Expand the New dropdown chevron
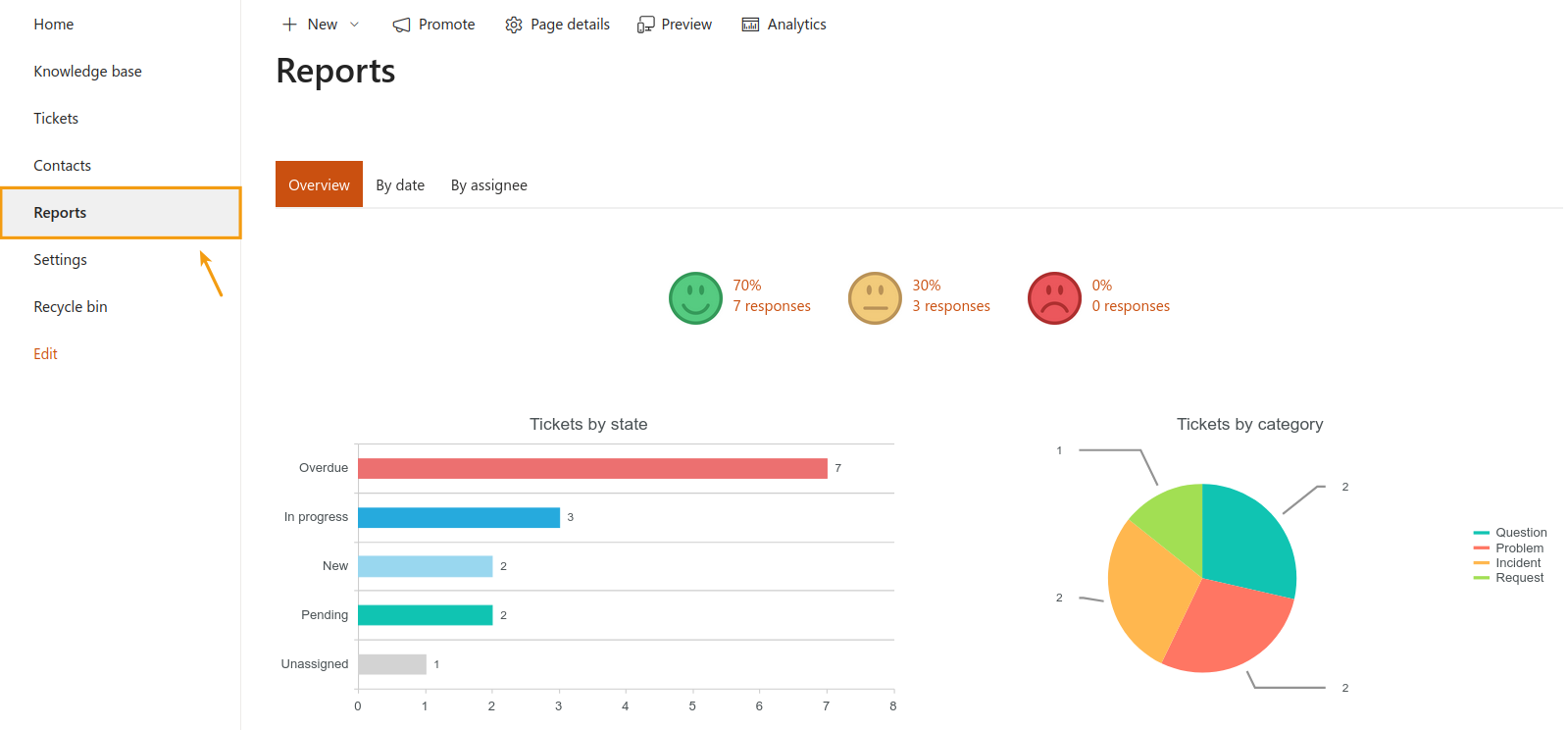 pyautogui.click(x=355, y=25)
